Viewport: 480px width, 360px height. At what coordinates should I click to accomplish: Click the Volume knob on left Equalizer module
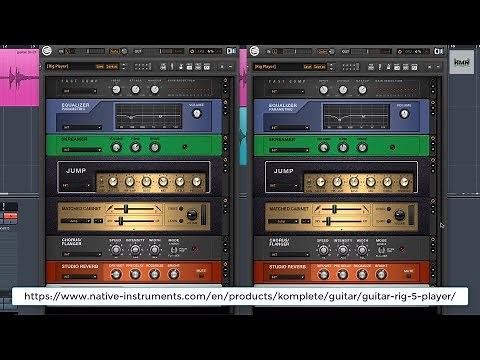click(197, 114)
